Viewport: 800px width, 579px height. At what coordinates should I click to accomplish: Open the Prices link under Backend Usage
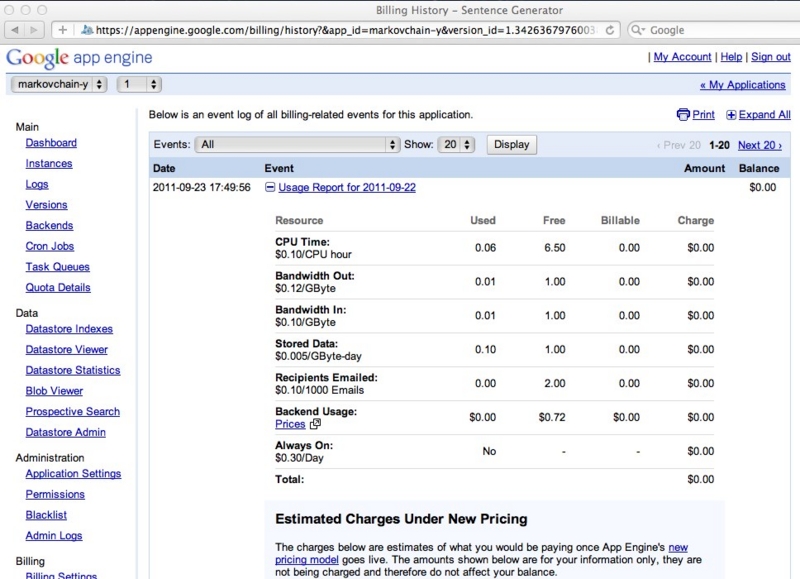[290, 424]
